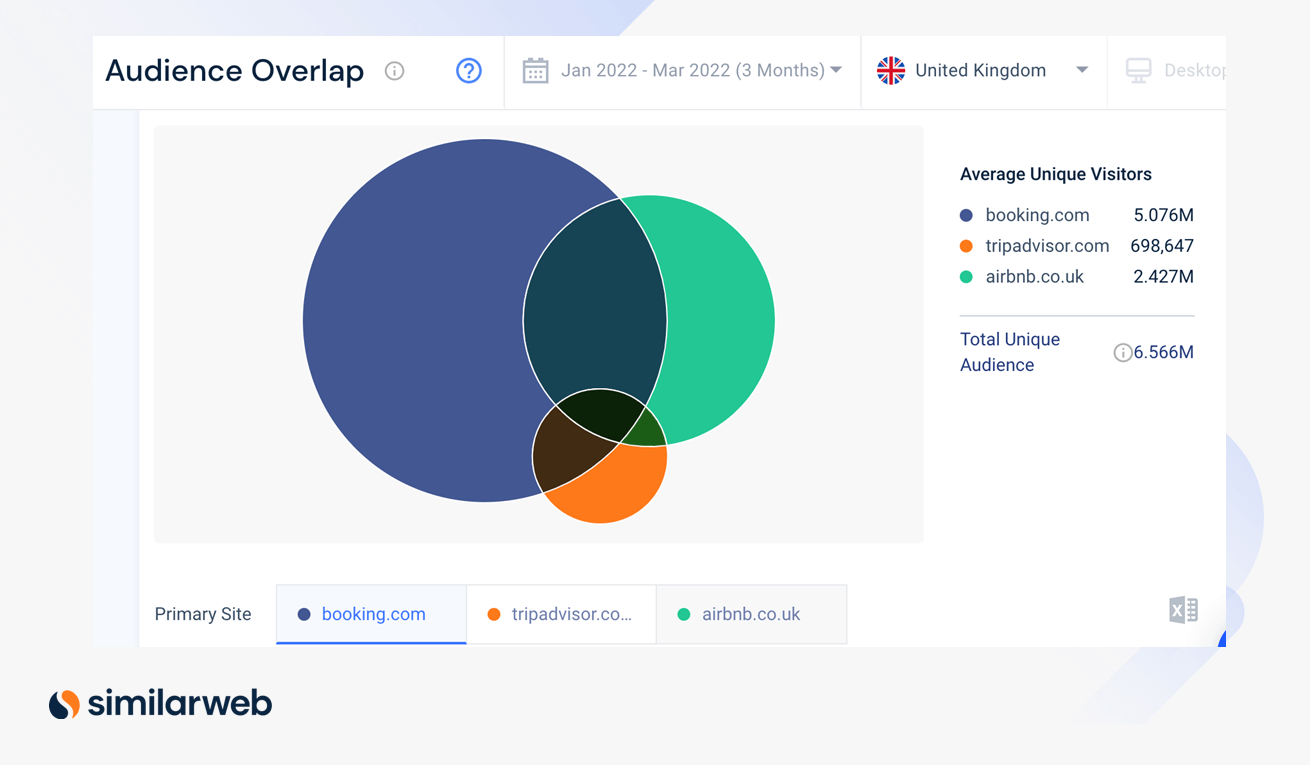Click the 2.427M visitors value
This screenshot has height=765, width=1310.
1163,277
